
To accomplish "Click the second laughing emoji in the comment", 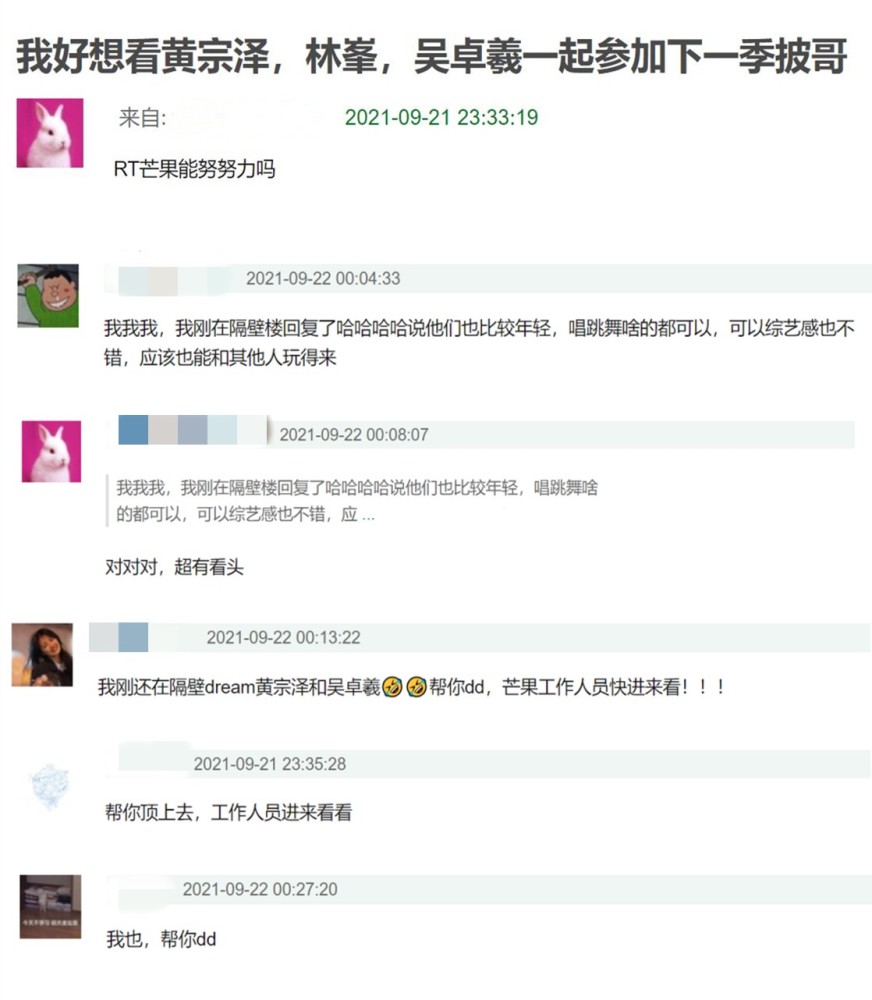I will [417, 687].
